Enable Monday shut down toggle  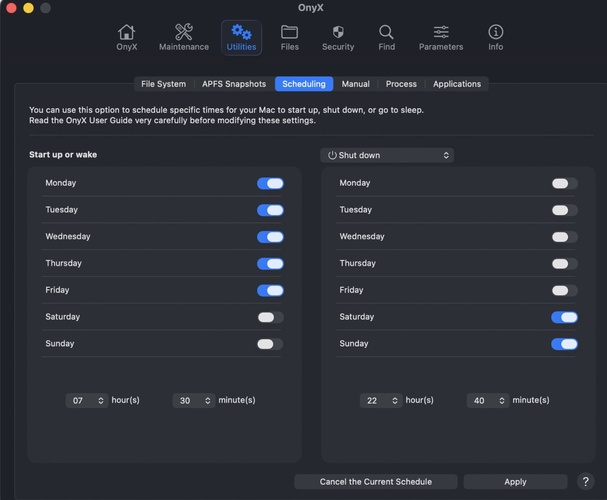tap(564, 183)
